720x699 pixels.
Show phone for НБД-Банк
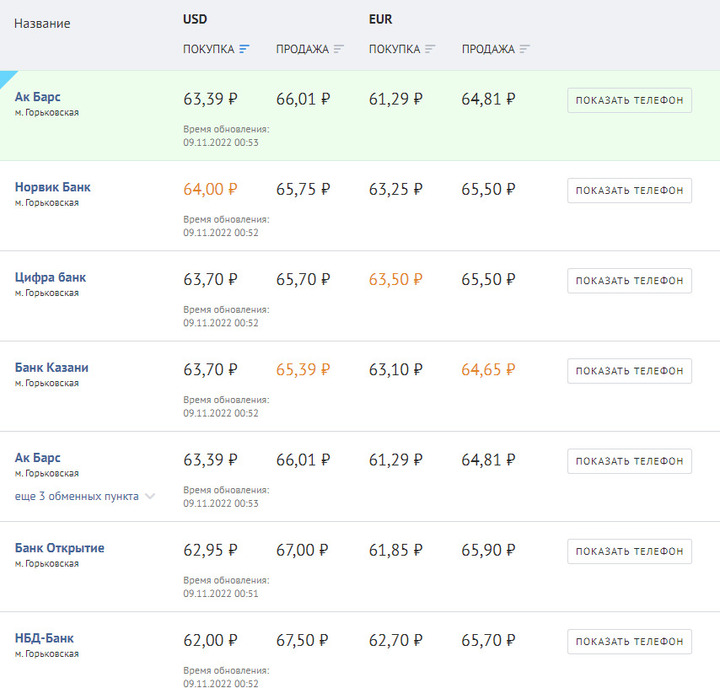[x=630, y=641]
